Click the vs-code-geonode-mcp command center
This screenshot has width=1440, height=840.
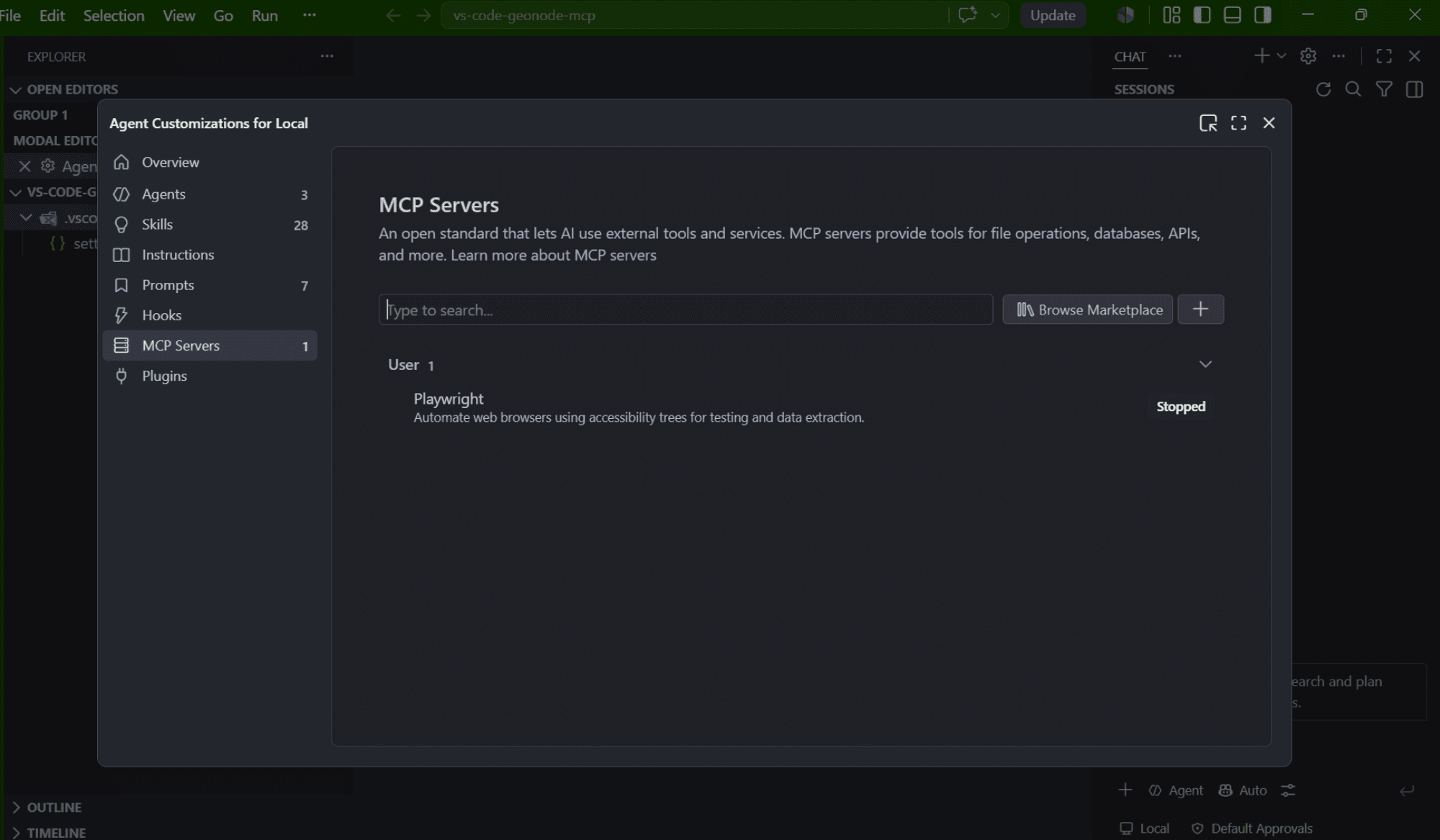pos(694,15)
